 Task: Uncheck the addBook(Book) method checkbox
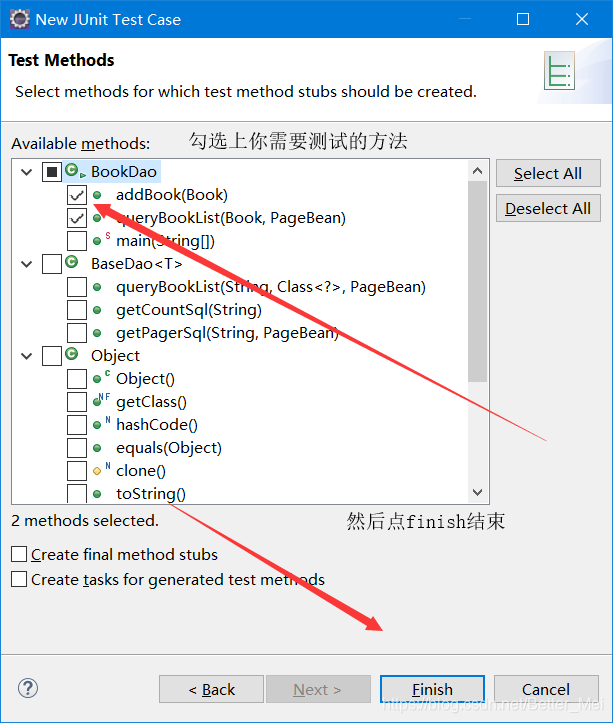coord(77,195)
